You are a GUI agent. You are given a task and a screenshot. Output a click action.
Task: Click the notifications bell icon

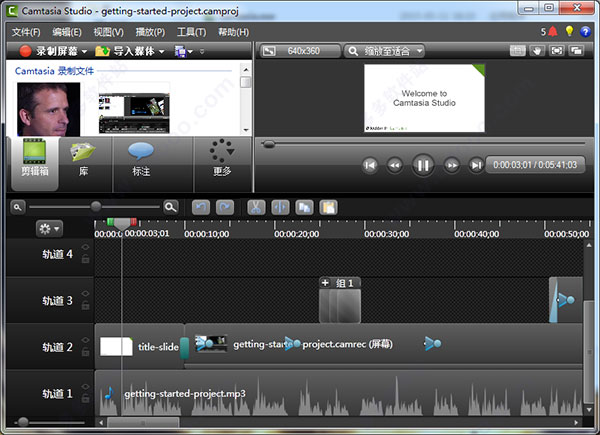[553, 31]
